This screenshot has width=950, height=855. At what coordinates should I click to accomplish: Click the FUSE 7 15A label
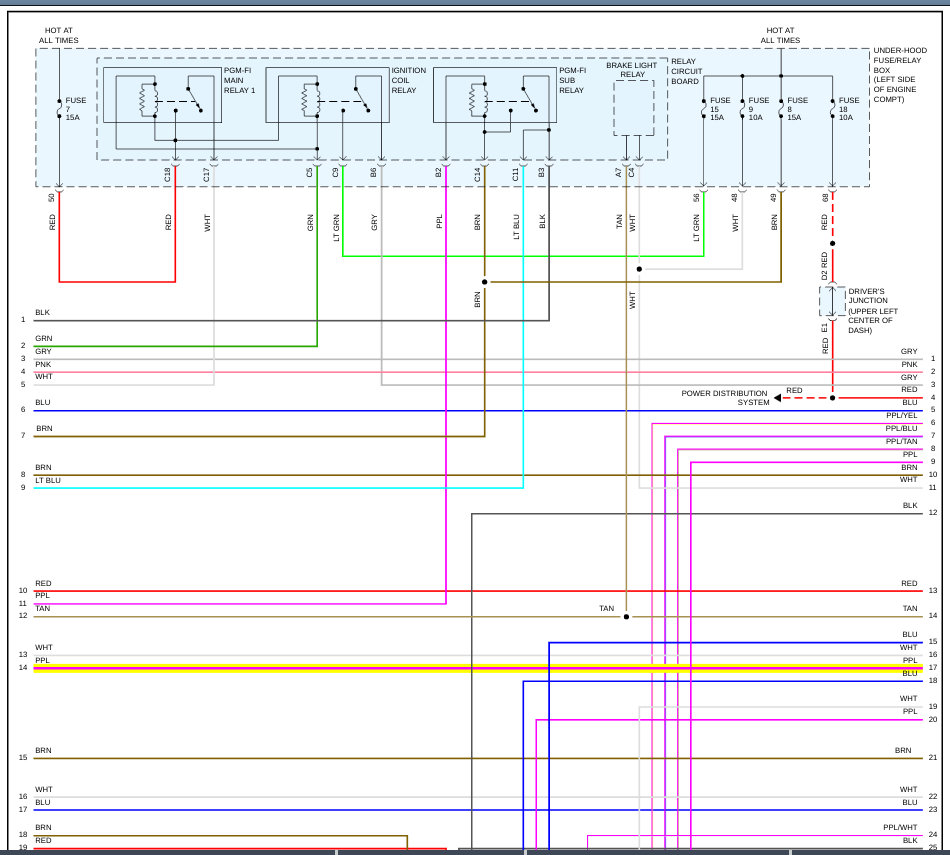(75, 108)
